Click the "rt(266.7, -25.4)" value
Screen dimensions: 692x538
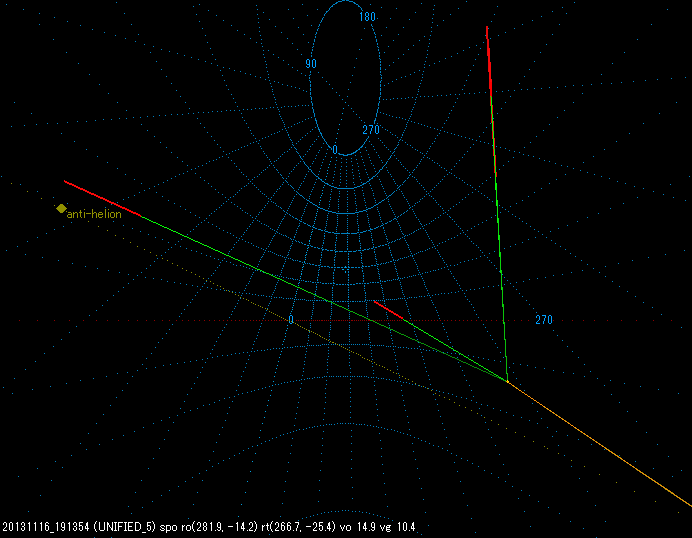300,527
